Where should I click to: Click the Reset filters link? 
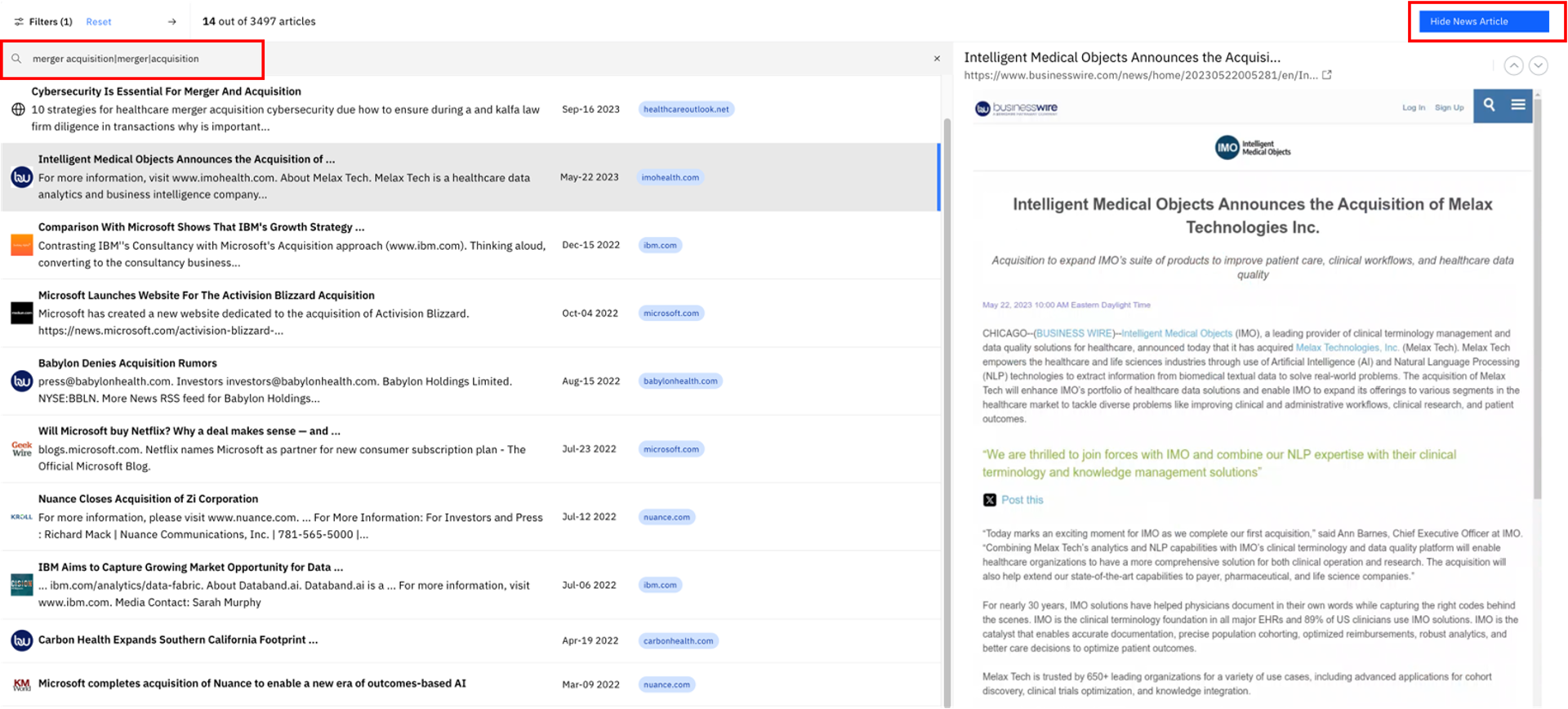(x=99, y=22)
